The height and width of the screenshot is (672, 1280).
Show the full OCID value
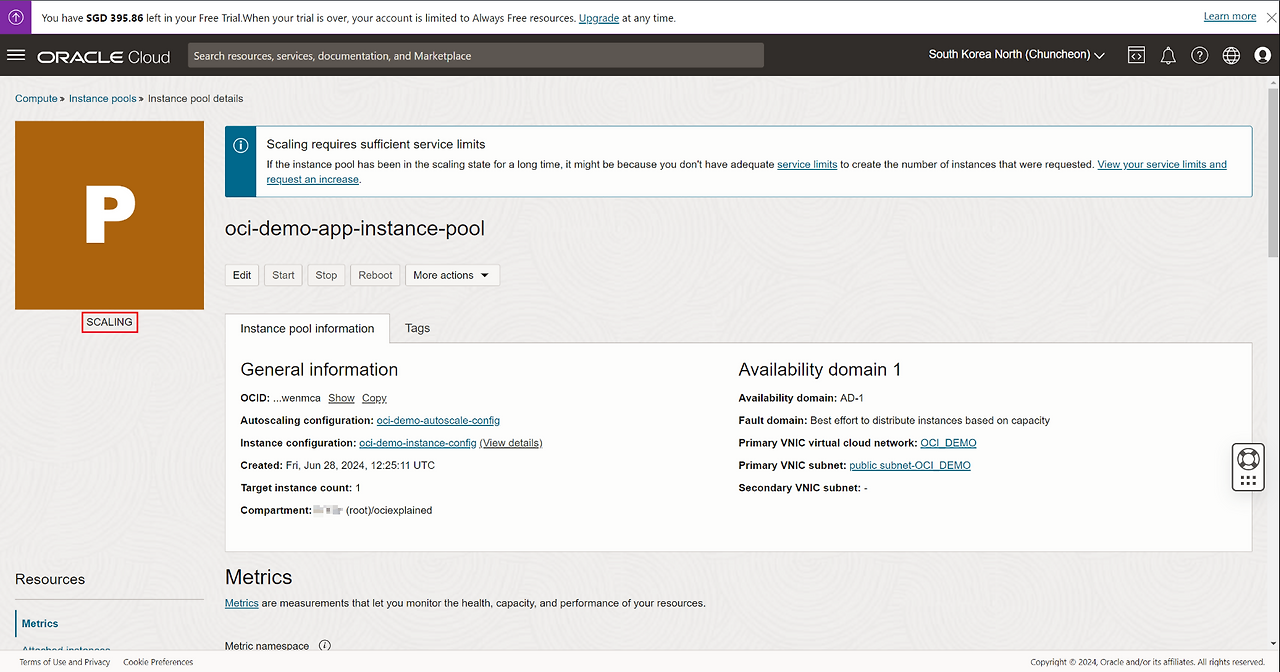(x=341, y=398)
